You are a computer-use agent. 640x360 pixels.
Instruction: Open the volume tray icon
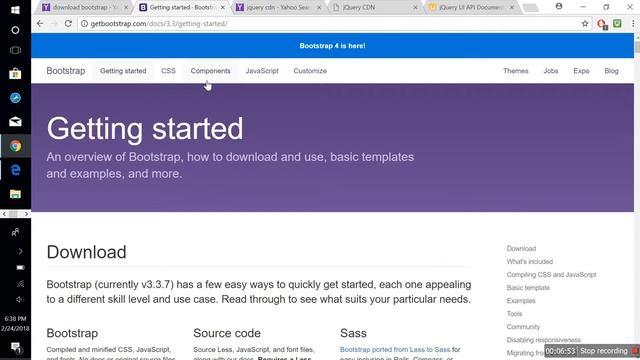(x=20, y=300)
